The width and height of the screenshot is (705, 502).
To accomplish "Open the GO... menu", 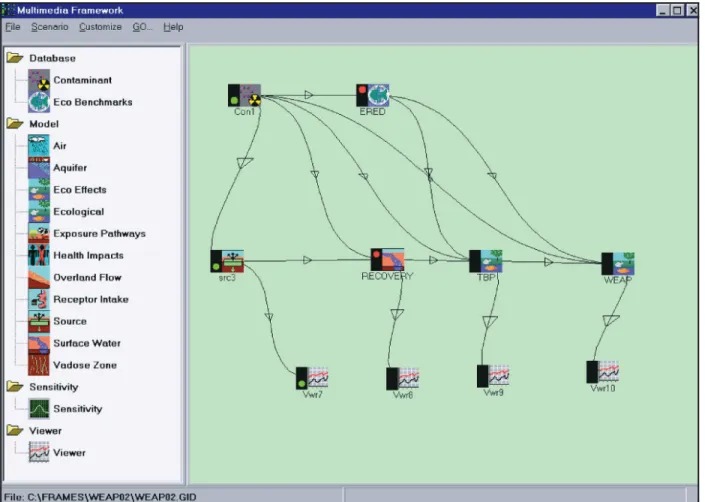I will [x=142, y=27].
